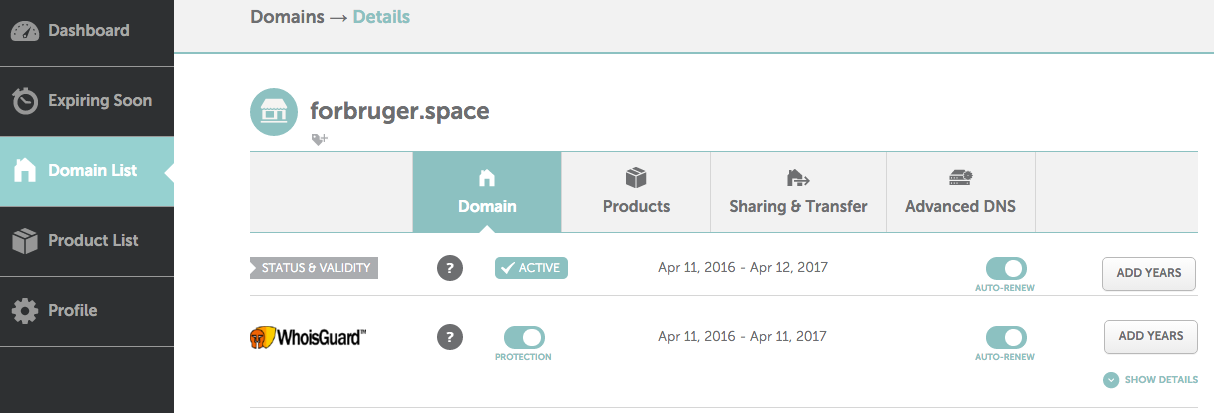
Task: Click the Profile gear icon
Action: [25, 311]
